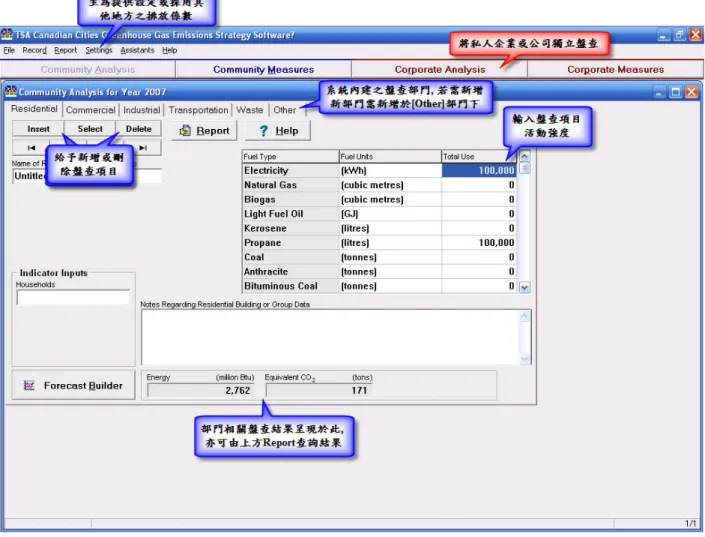Image resolution: width=705 pixels, height=537 pixels.
Task: Click the Equivalent CO2 value 171
Action: (319, 390)
